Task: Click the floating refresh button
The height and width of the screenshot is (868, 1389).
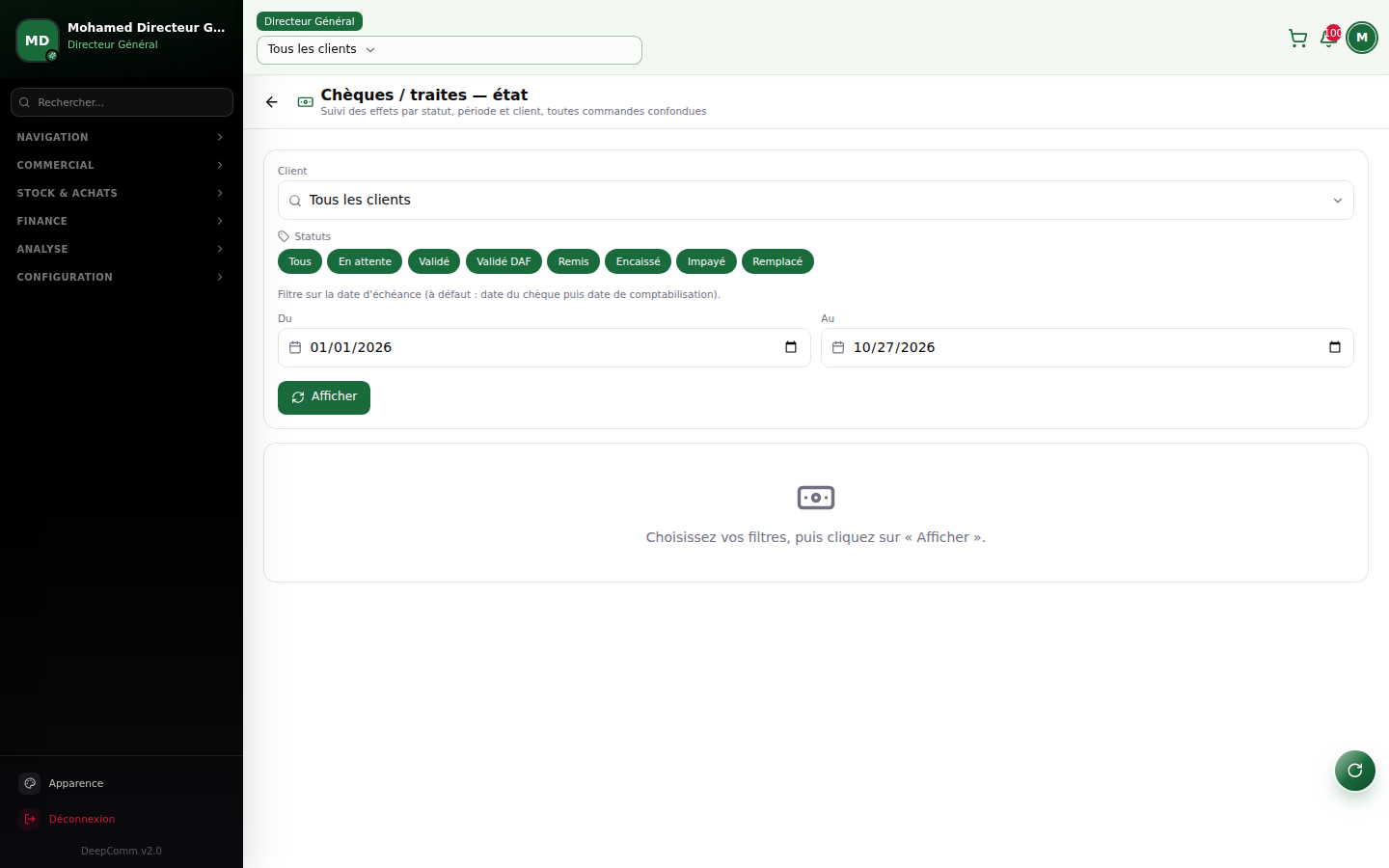Action: [1355, 771]
